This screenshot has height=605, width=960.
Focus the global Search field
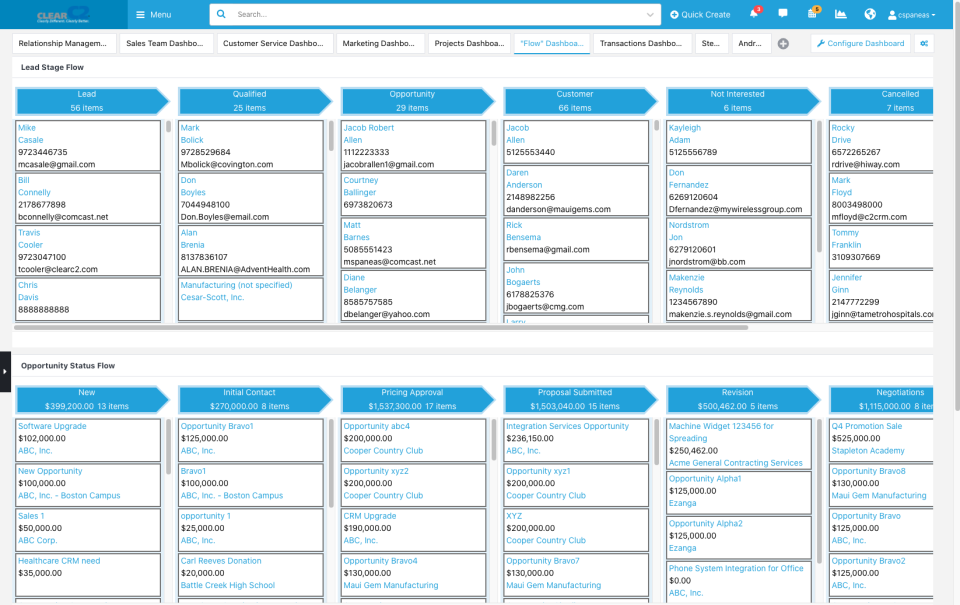click(x=435, y=14)
